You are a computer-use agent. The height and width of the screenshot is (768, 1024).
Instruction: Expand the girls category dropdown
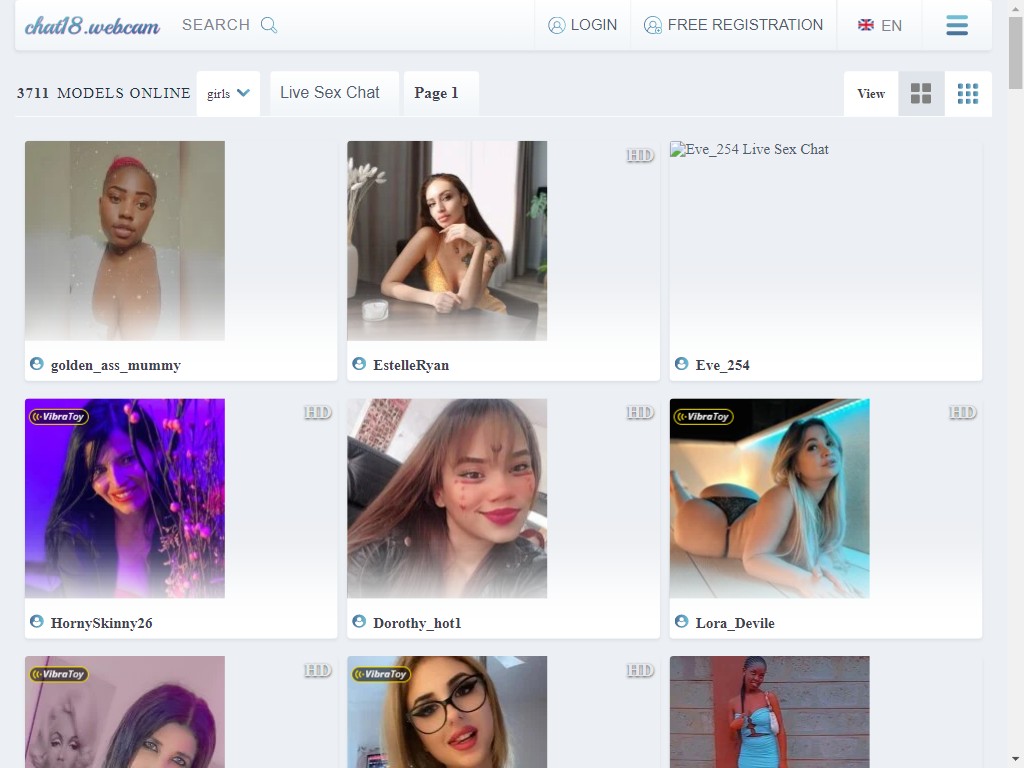click(228, 94)
